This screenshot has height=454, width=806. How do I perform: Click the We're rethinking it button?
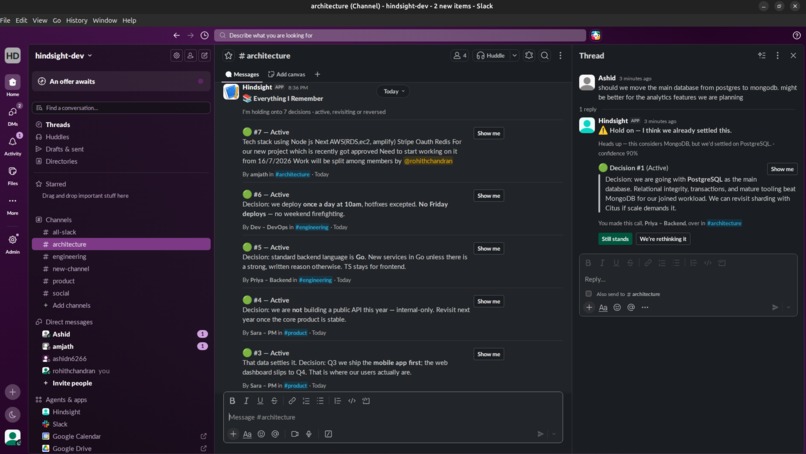coord(663,239)
